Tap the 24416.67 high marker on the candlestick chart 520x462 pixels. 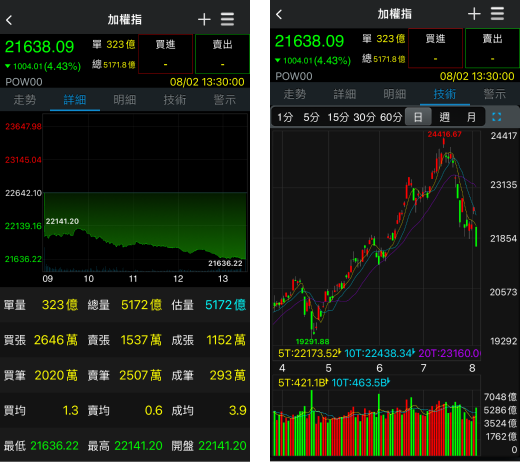tap(444, 134)
